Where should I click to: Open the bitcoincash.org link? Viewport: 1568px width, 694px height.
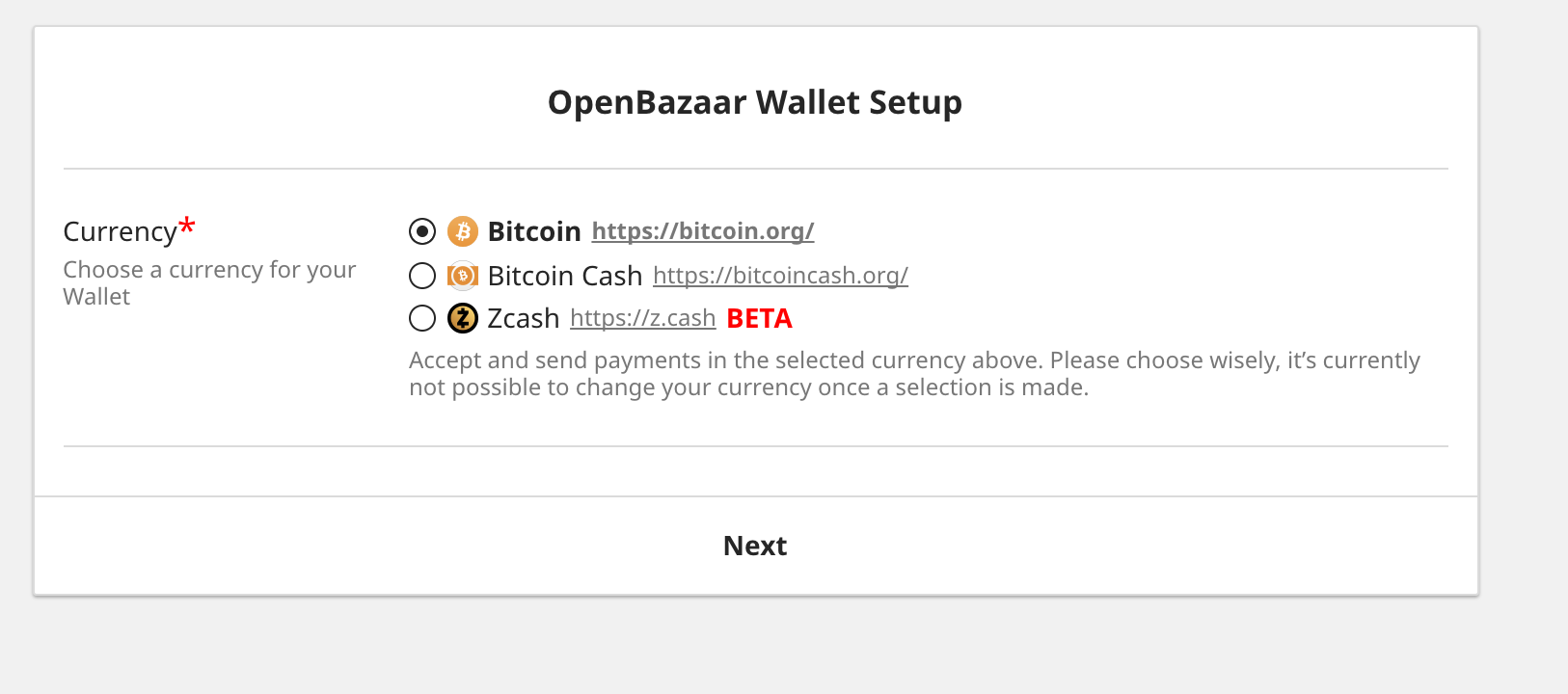tap(780, 276)
